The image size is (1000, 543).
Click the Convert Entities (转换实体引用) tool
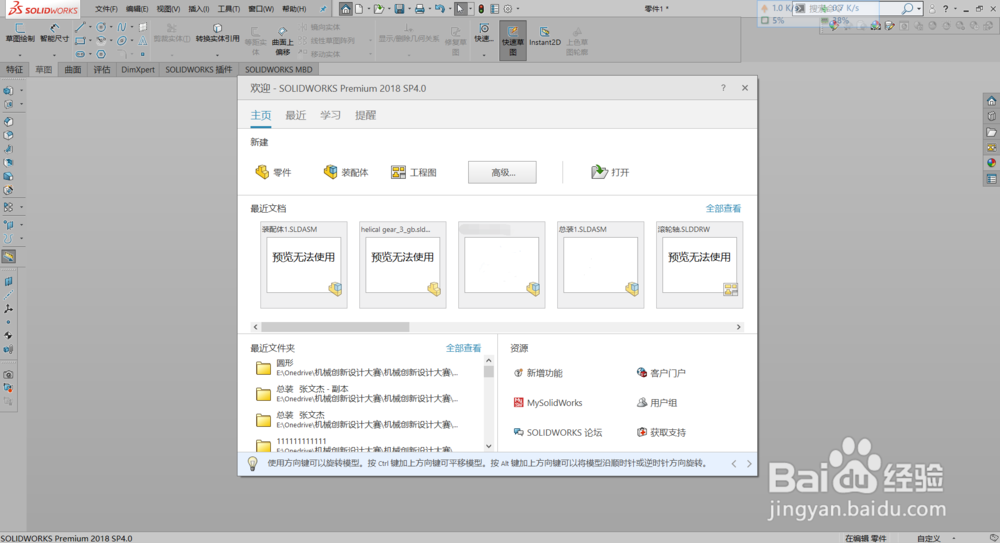pyautogui.click(x=217, y=33)
